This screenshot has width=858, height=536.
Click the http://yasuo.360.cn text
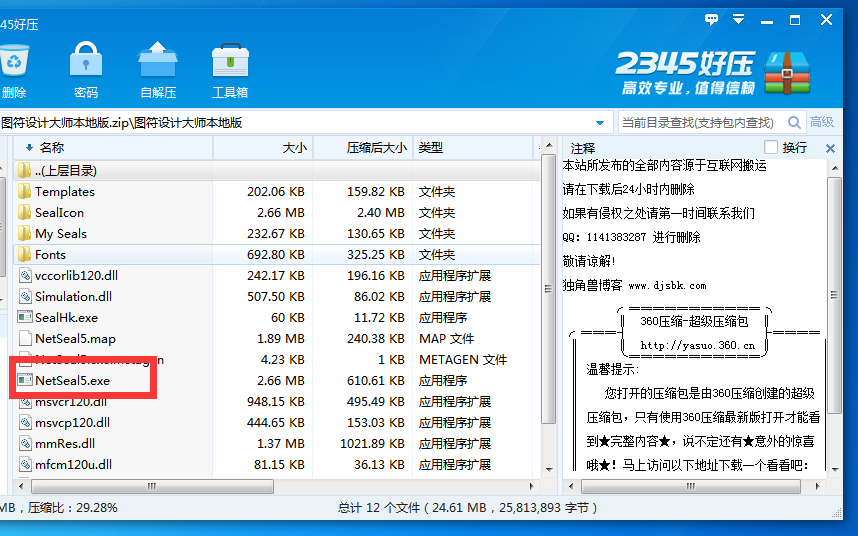698,346
